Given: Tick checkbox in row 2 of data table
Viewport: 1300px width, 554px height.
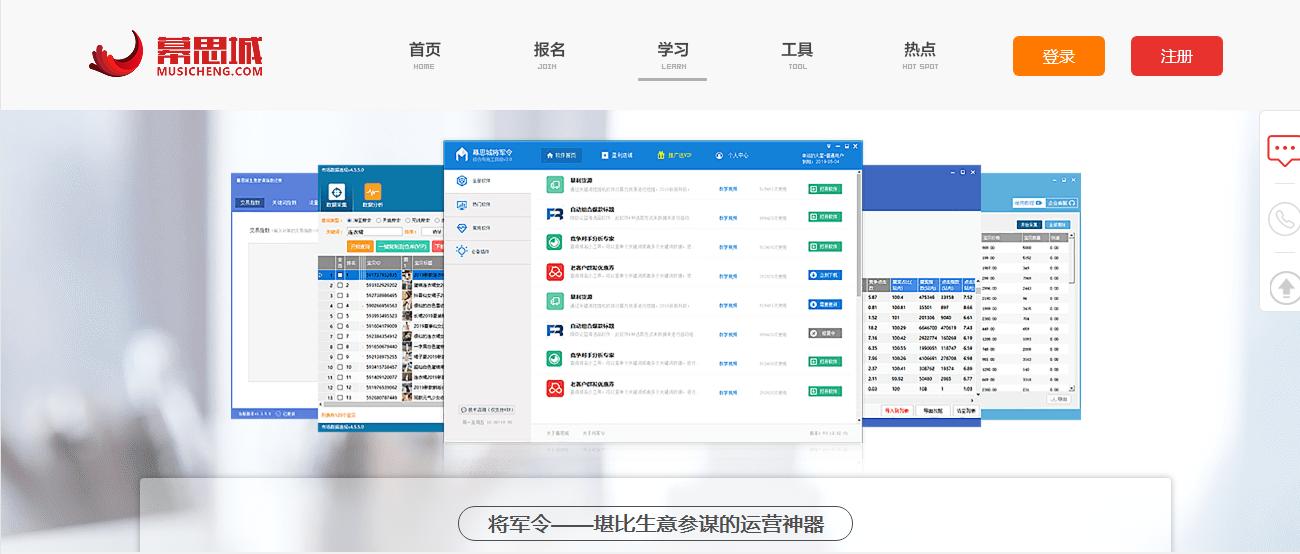Looking at the screenshot, I should pos(340,285).
